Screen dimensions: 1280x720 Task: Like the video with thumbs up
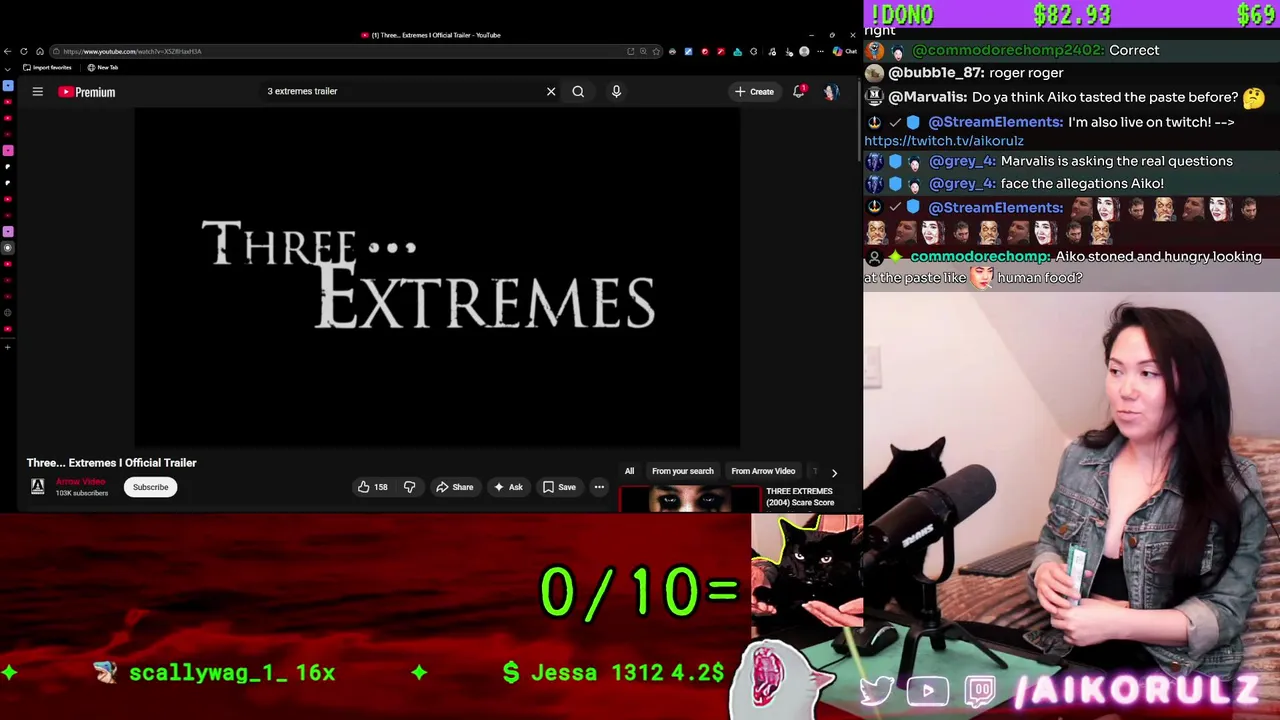click(373, 487)
